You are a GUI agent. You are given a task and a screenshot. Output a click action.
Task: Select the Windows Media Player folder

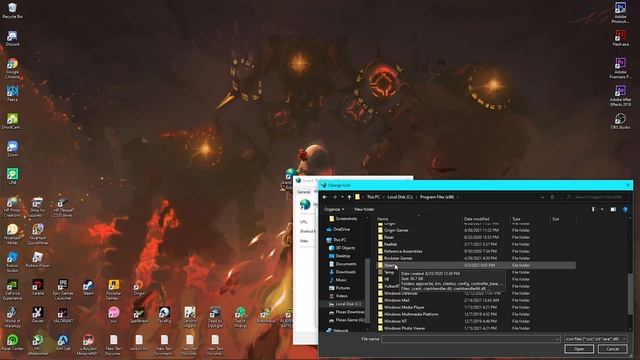click(x=476, y=307)
